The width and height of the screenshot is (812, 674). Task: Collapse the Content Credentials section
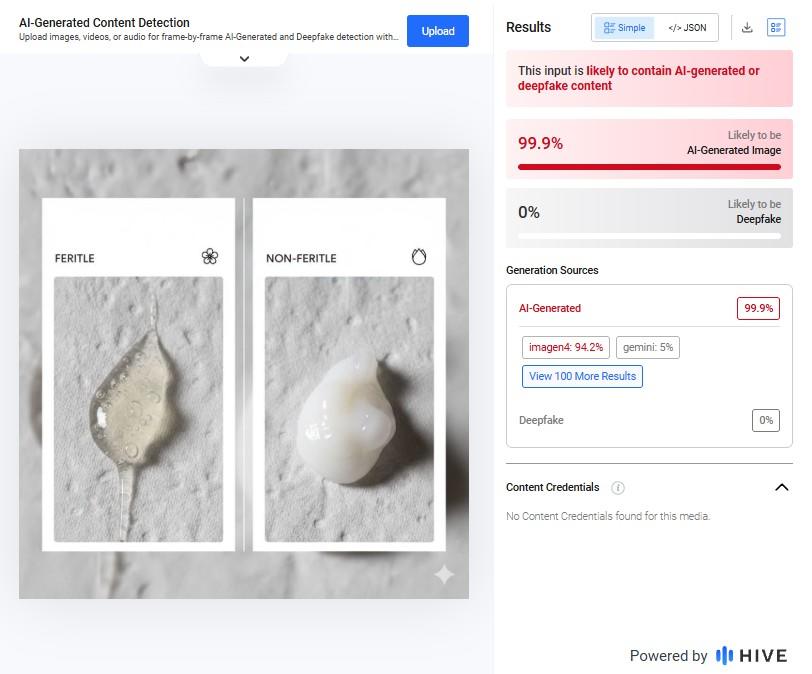pyautogui.click(x=781, y=487)
